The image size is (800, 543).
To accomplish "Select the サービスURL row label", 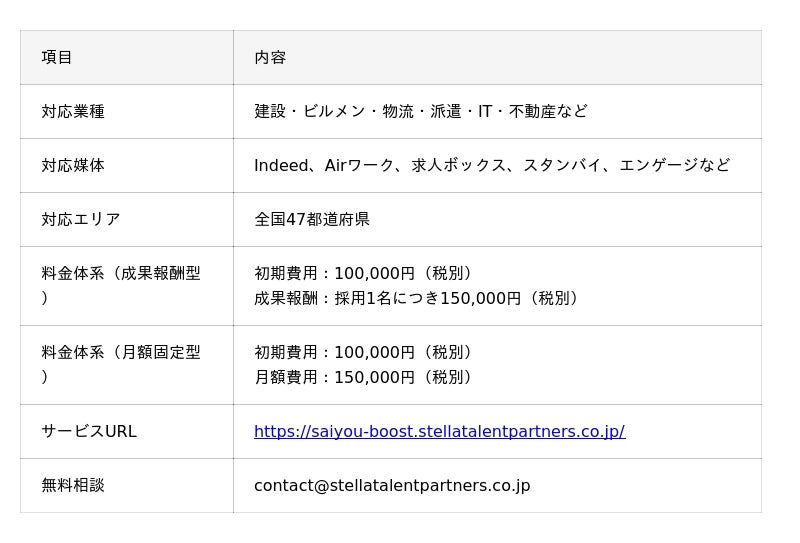I will pyautogui.click(x=89, y=432).
